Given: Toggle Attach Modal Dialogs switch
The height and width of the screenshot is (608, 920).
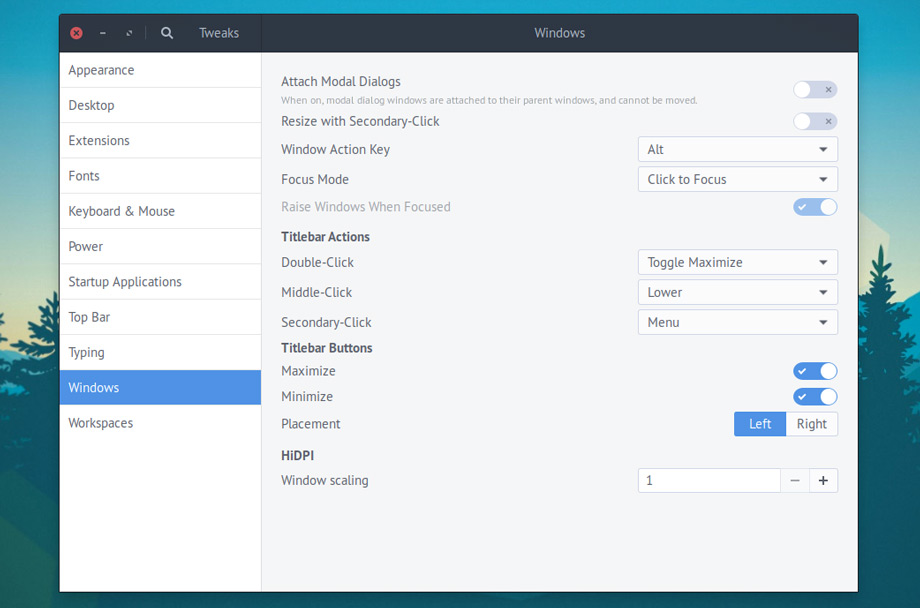Looking at the screenshot, I should tap(815, 90).
